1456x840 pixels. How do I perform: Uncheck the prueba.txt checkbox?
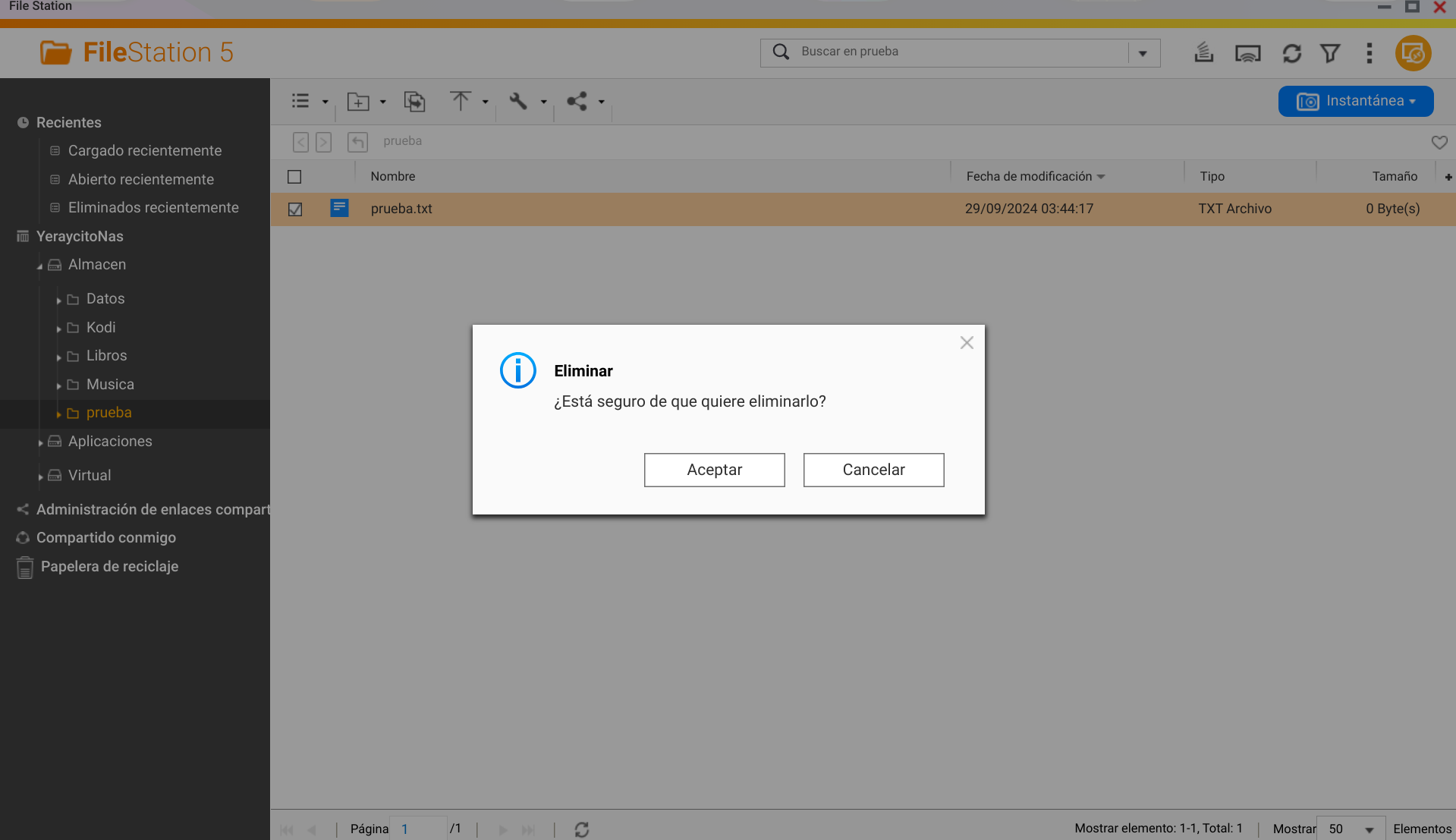[x=295, y=209]
